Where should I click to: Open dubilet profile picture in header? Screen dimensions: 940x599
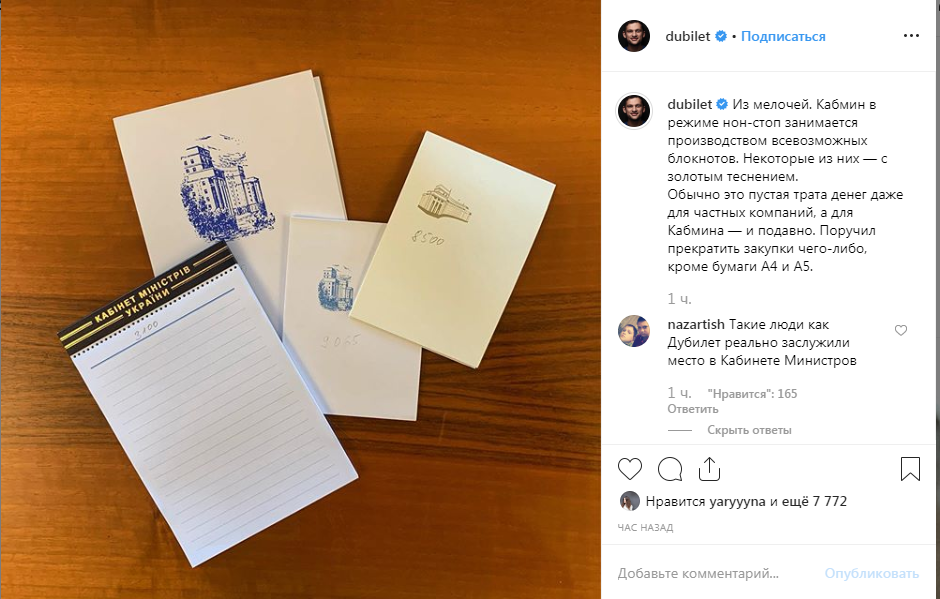(x=634, y=36)
